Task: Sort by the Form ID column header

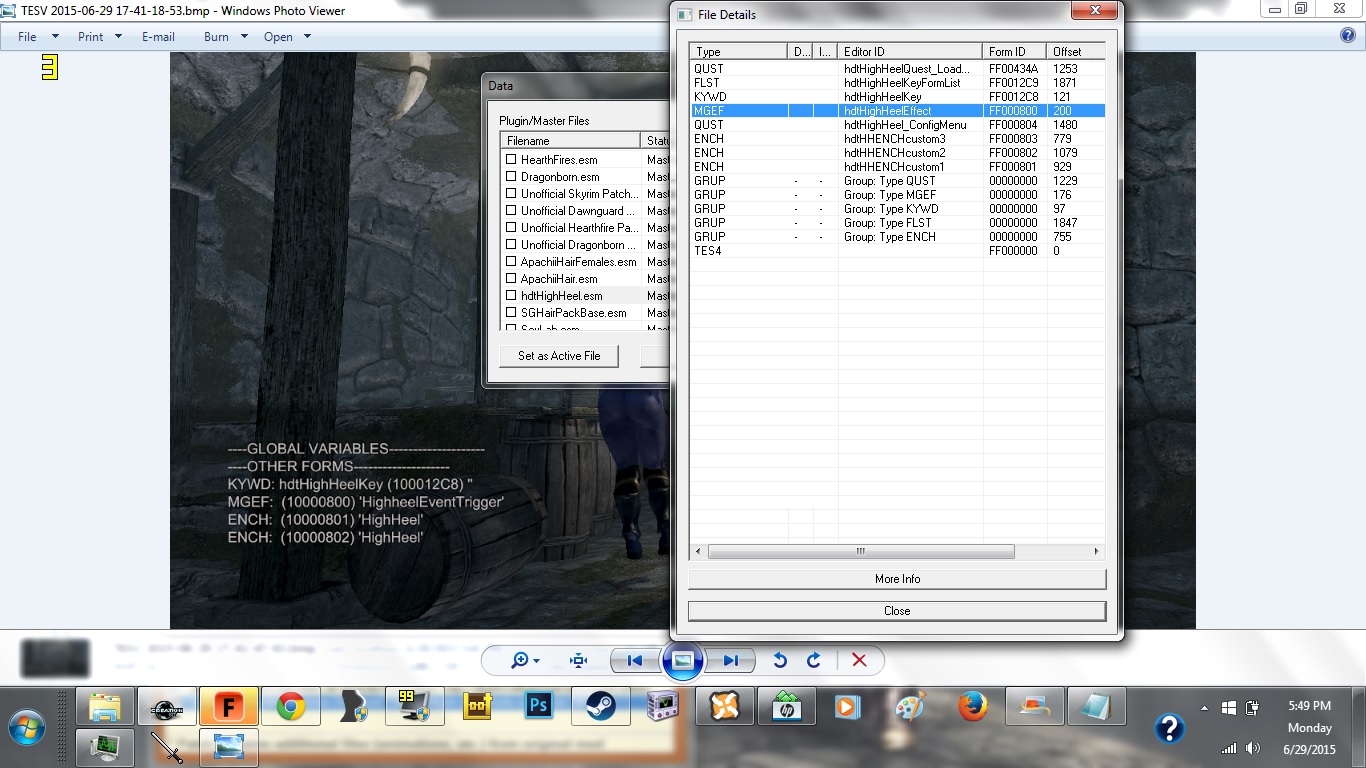Action: click(x=1014, y=51)
